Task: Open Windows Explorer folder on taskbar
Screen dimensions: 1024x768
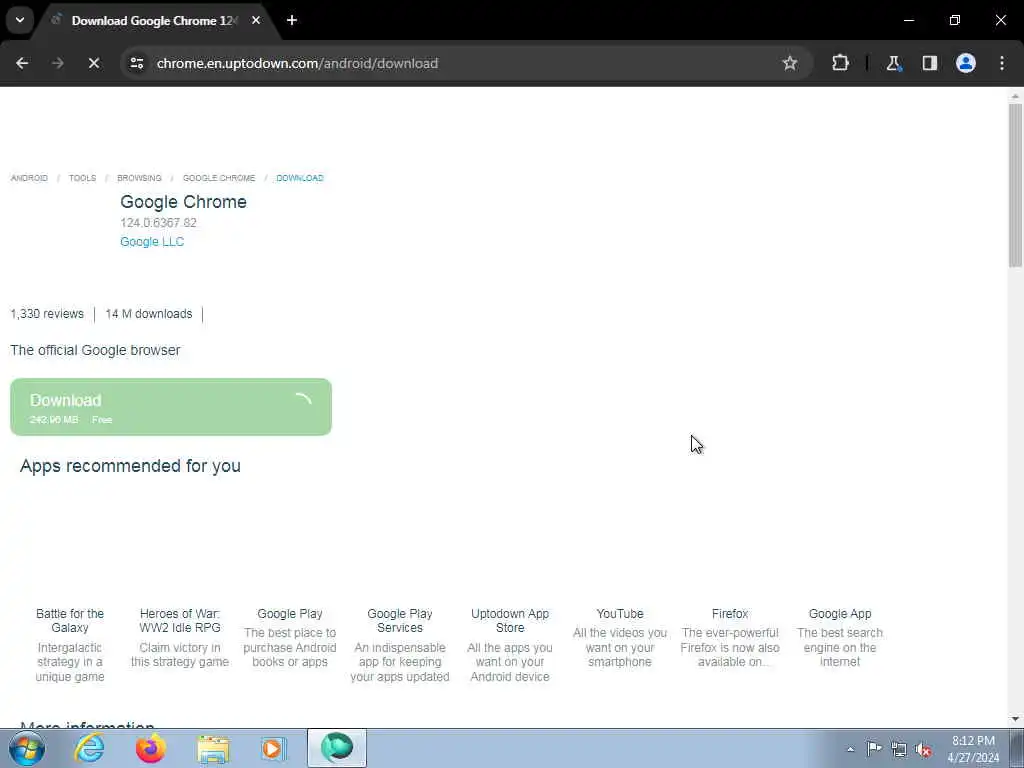Action: [213, 748]
